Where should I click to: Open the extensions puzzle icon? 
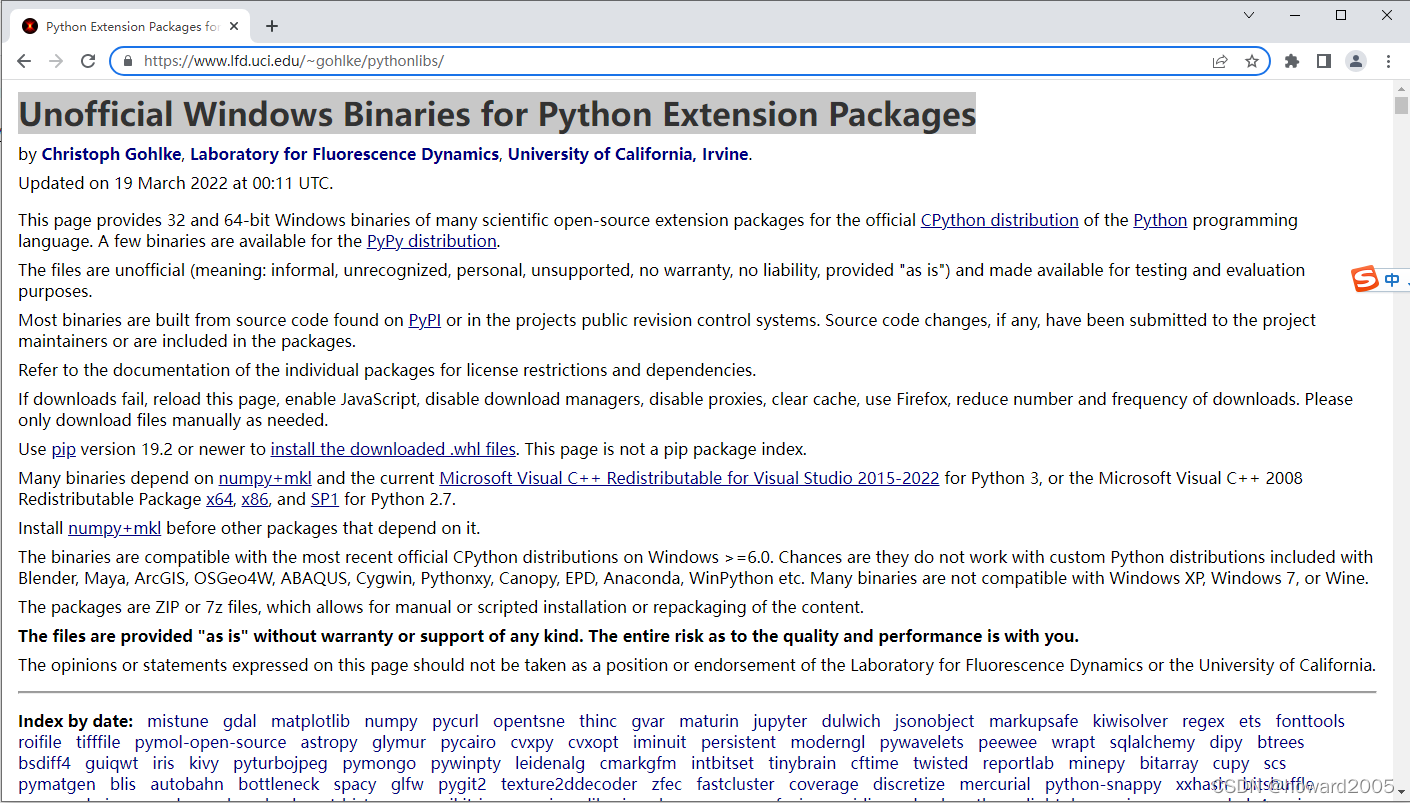click(x=1292, y=61)
